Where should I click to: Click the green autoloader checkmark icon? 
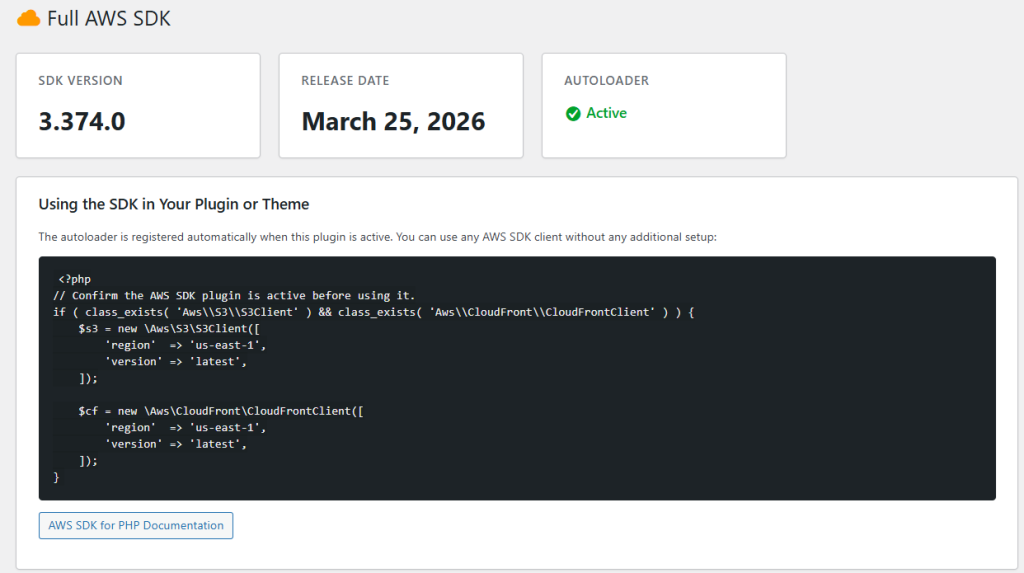click(573, 114)
